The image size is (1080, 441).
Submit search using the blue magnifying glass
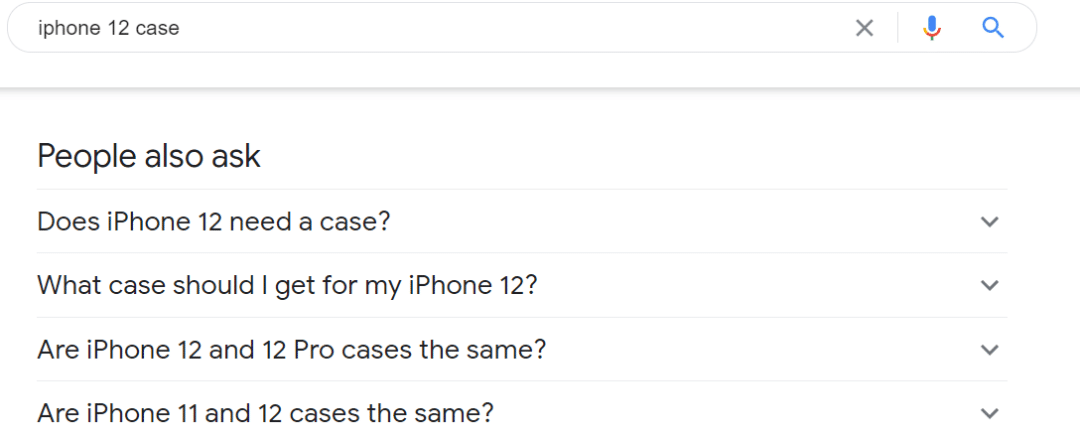pyautogui.click(x=992, y=28)
